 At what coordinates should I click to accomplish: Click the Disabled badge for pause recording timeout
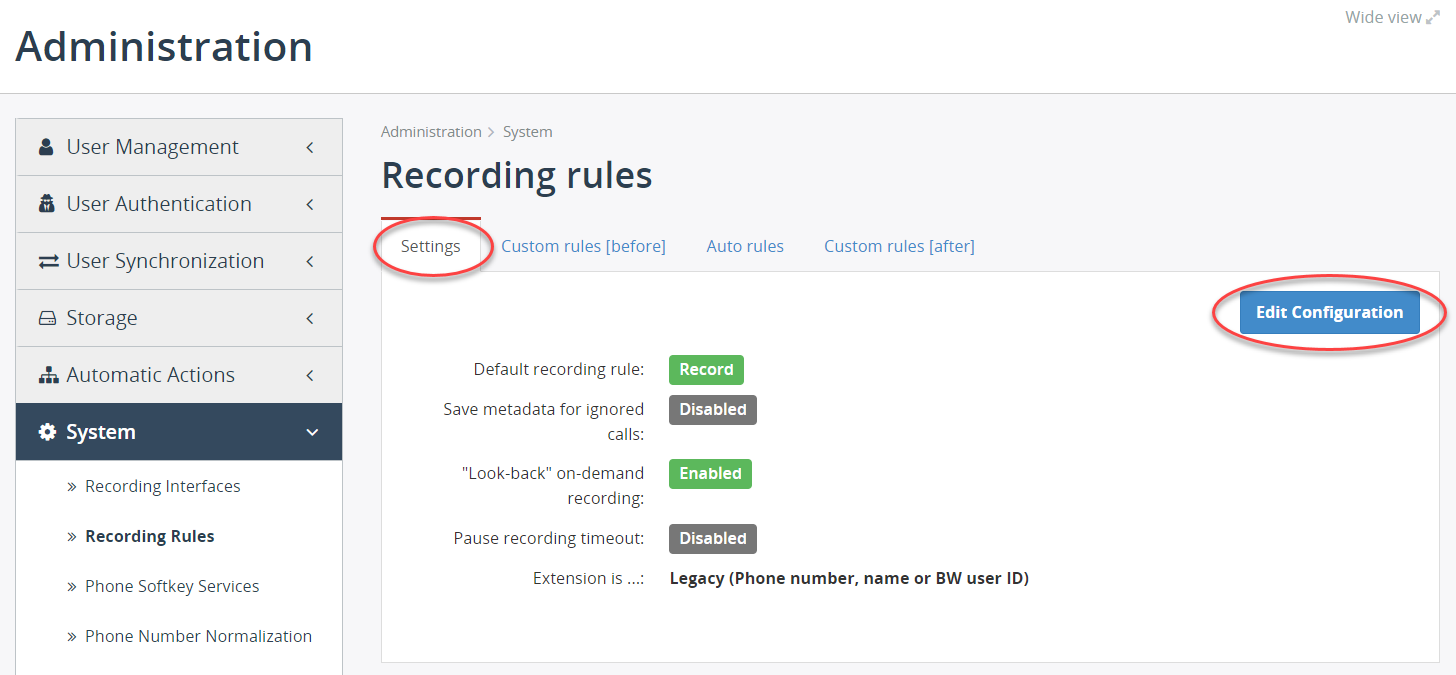713,538
